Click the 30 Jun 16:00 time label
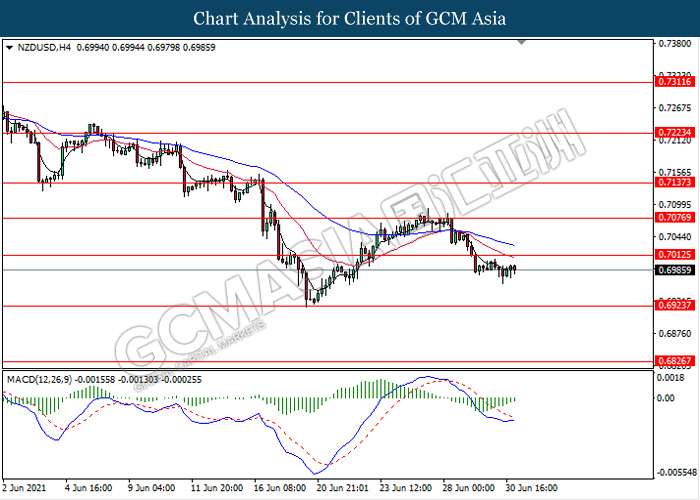This screenshot has height=500, width=700. coord(532,488)
